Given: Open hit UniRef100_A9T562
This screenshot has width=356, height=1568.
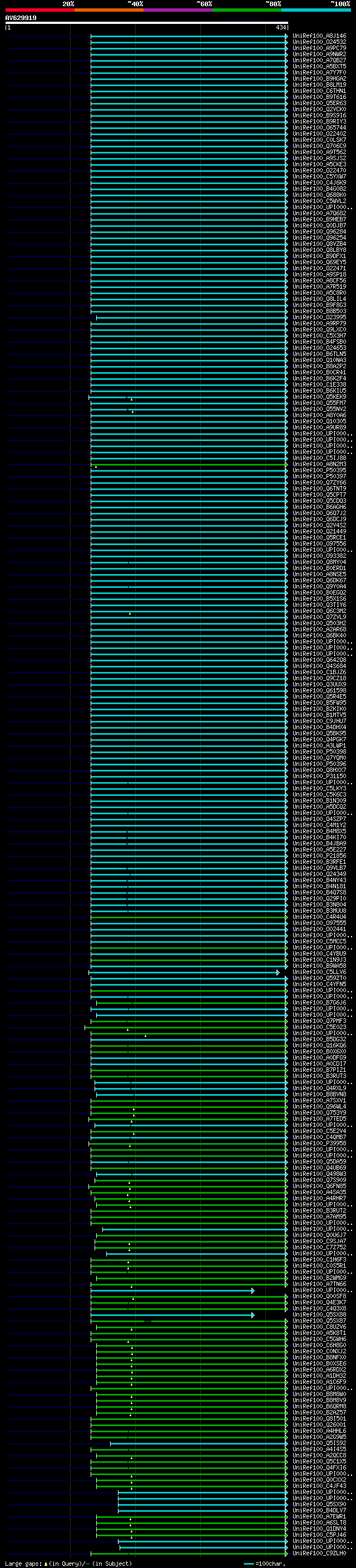Looking at the screenshot, I should pyautogui.click(x=319, y=152).
